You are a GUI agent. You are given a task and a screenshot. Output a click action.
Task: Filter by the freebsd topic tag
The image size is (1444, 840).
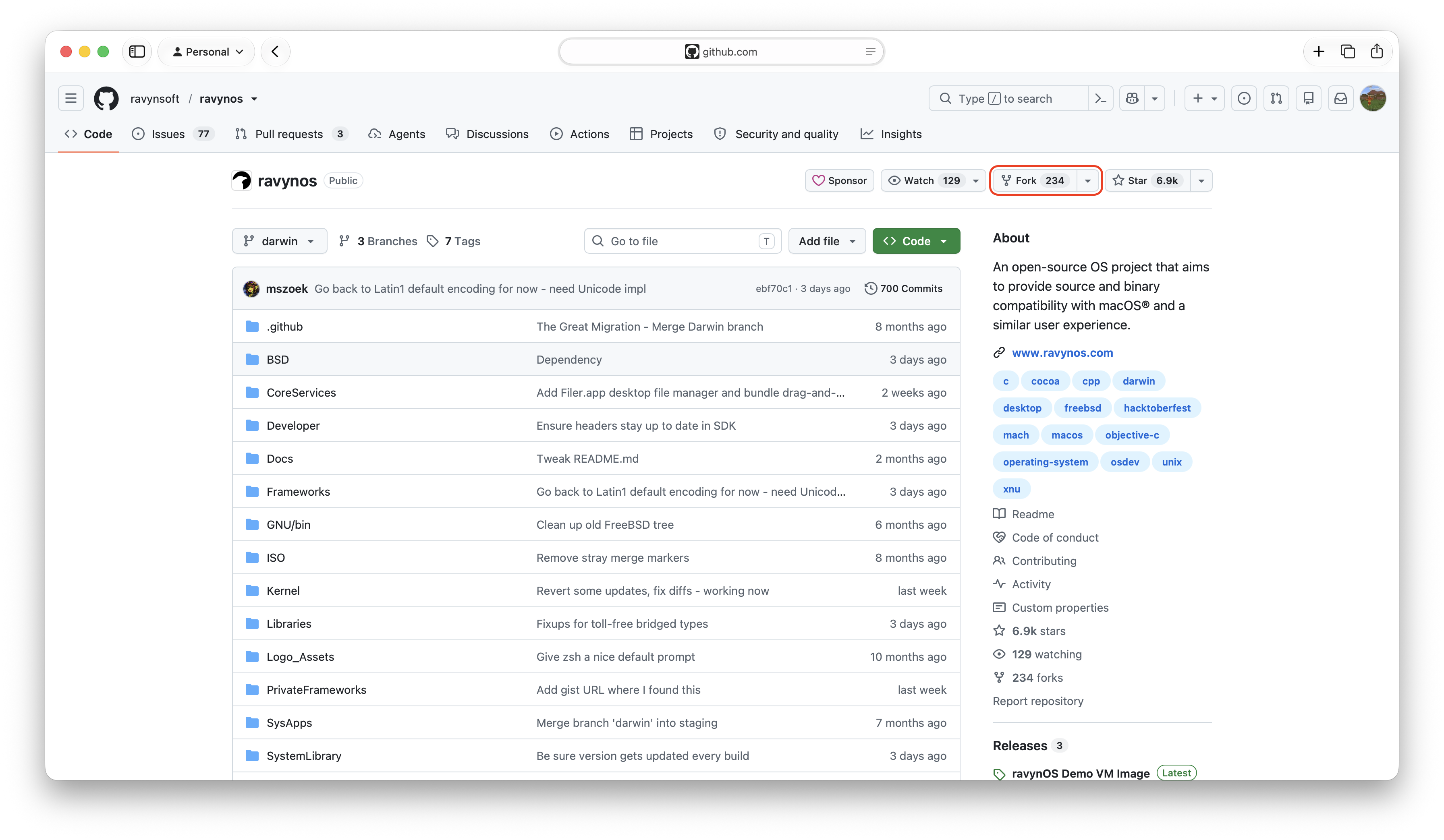(1082, 408)
